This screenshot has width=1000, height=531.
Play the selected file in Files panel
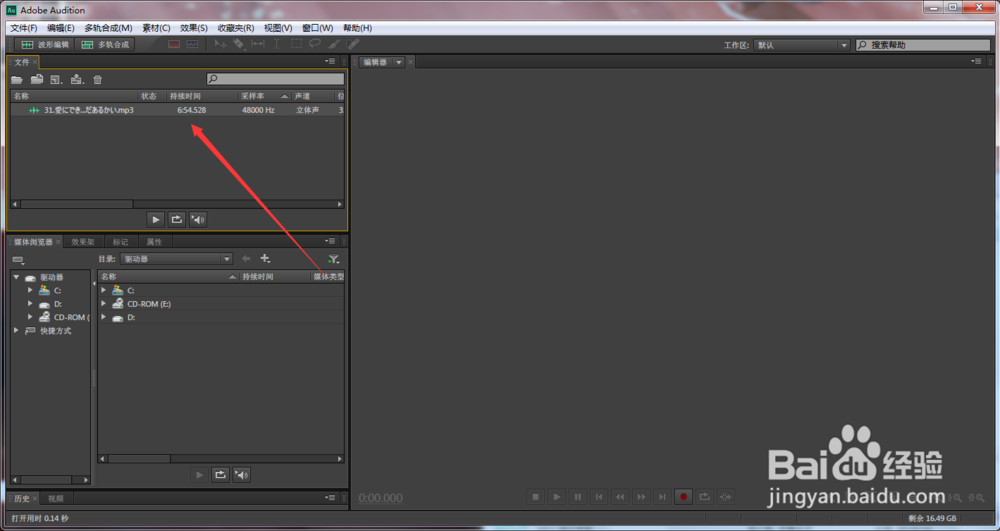[156, 219]
